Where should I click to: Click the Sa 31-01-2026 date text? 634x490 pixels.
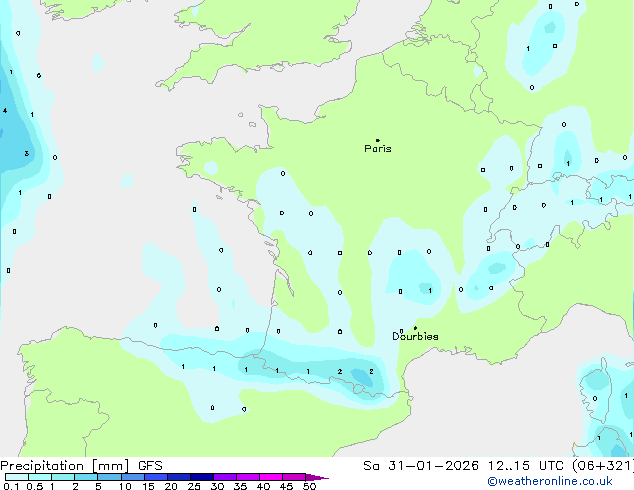(x=421, y=466)
